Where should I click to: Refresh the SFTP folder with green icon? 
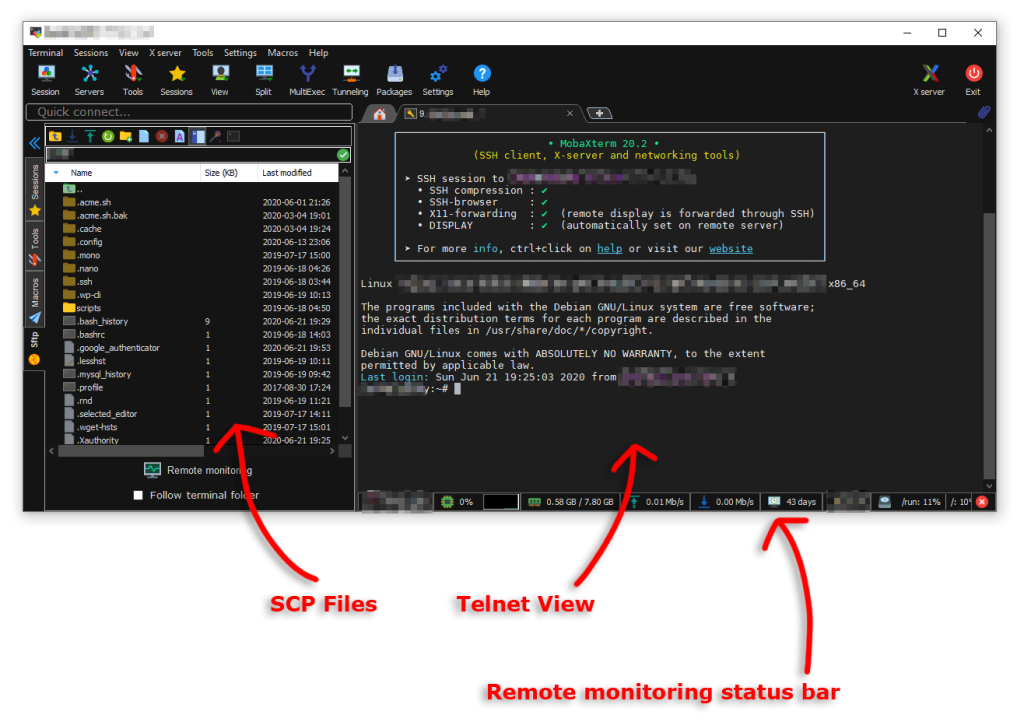click(108, 136)
